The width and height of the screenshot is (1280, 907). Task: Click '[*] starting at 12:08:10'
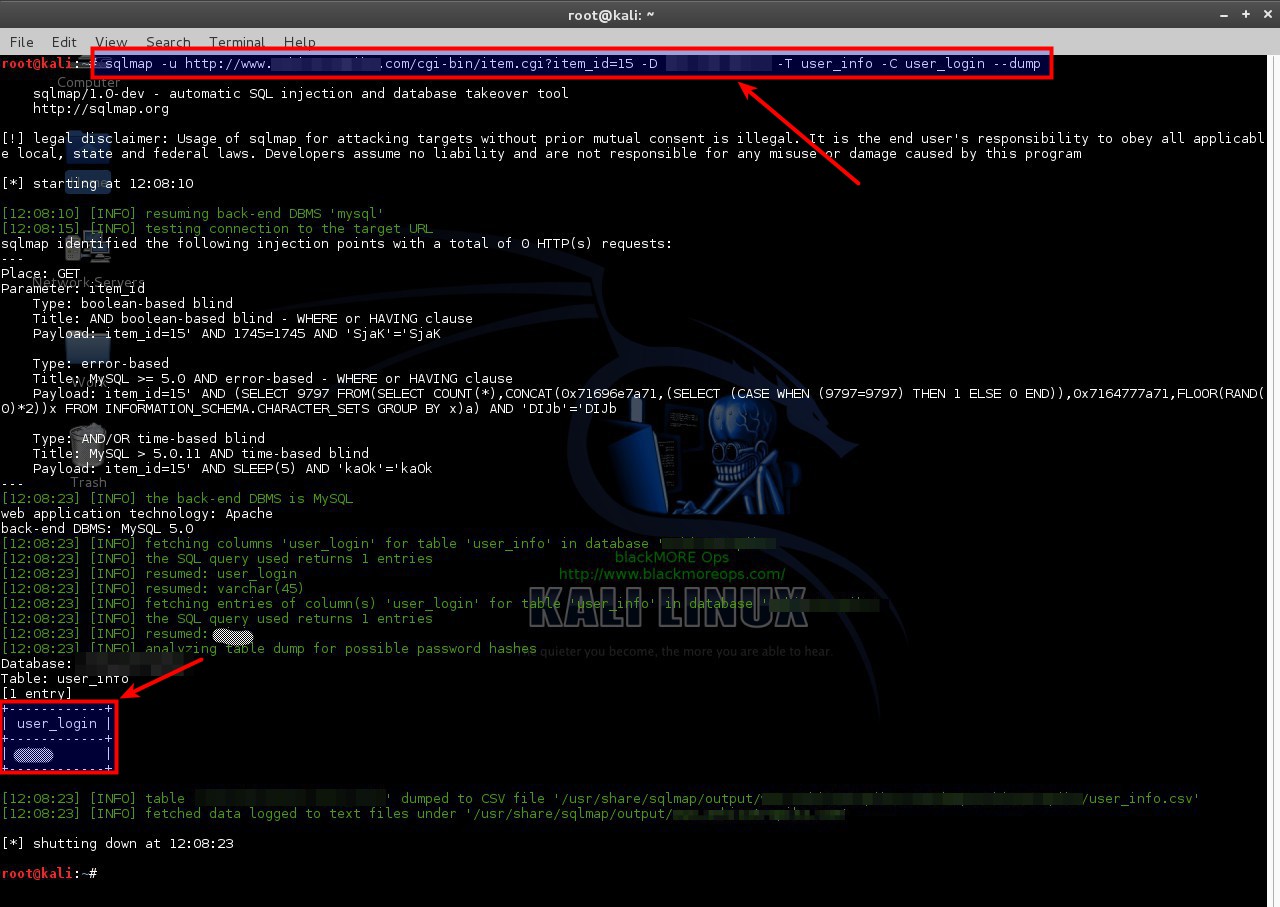point(97,184)
